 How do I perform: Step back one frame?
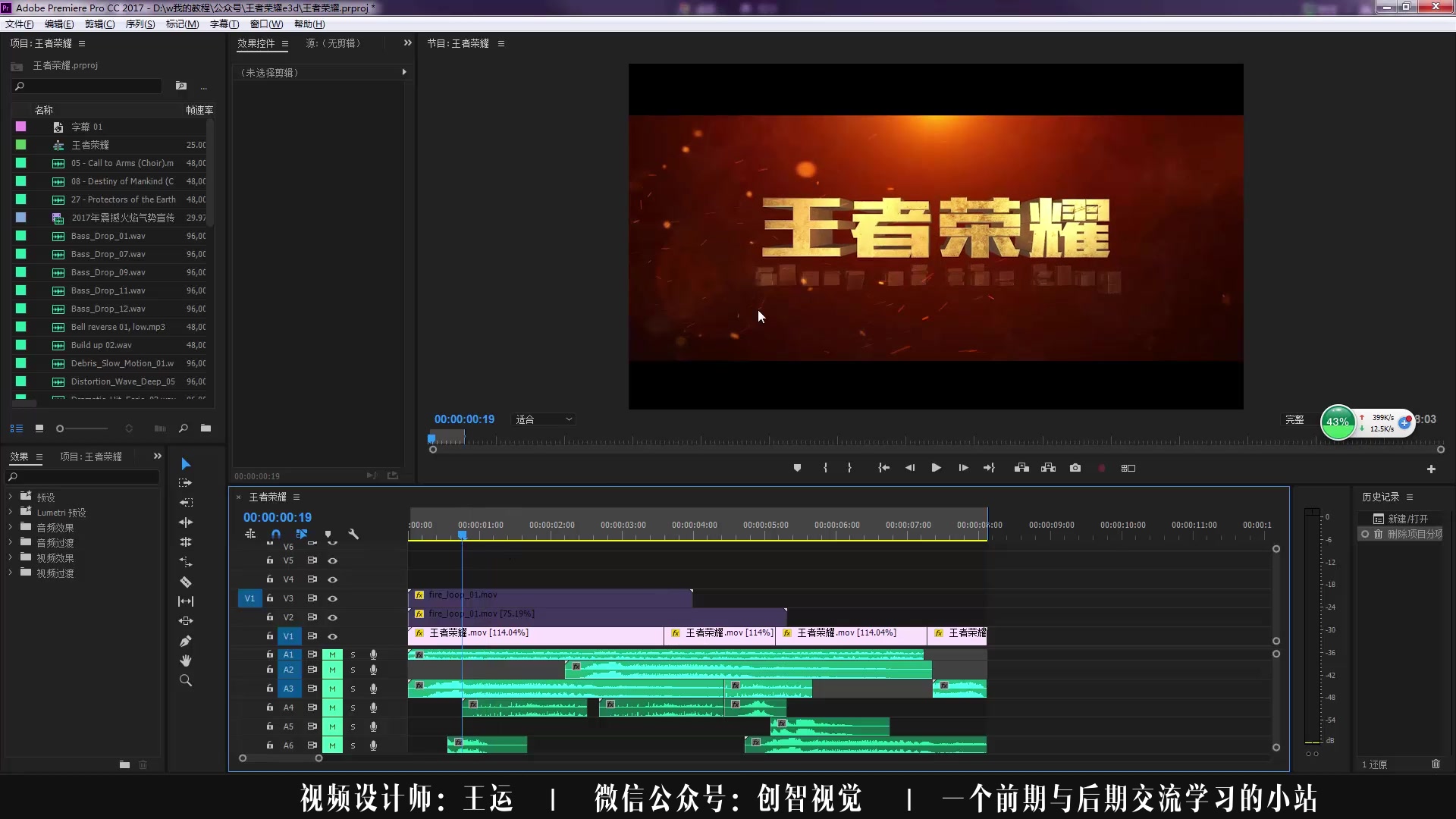(910, 468)
